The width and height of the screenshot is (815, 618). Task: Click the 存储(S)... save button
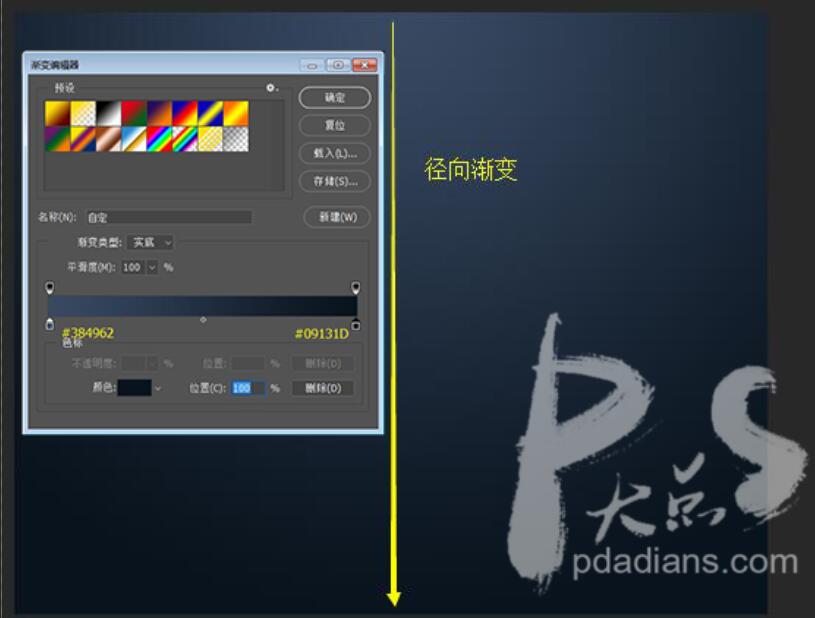334,181
